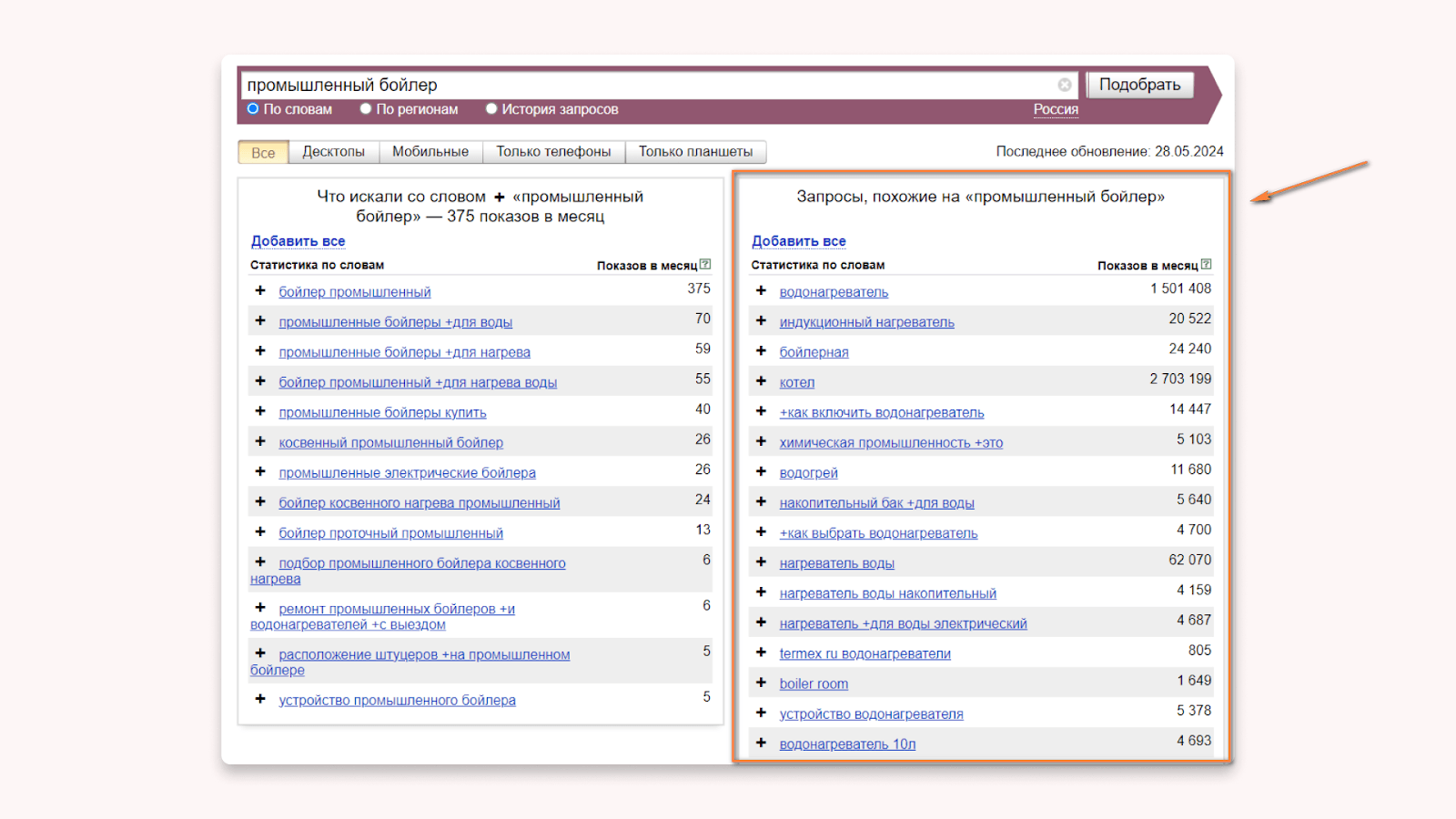Click the plus icon for 'промышленные бойлеры +для нагрева'
Viewport: 1456px width, 819px height.
pos(260,350)
